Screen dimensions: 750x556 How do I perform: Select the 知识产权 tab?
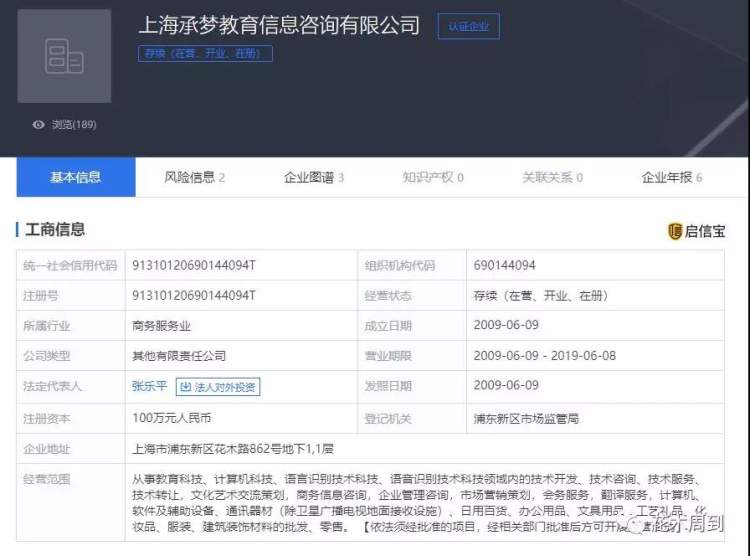[433, 177]
